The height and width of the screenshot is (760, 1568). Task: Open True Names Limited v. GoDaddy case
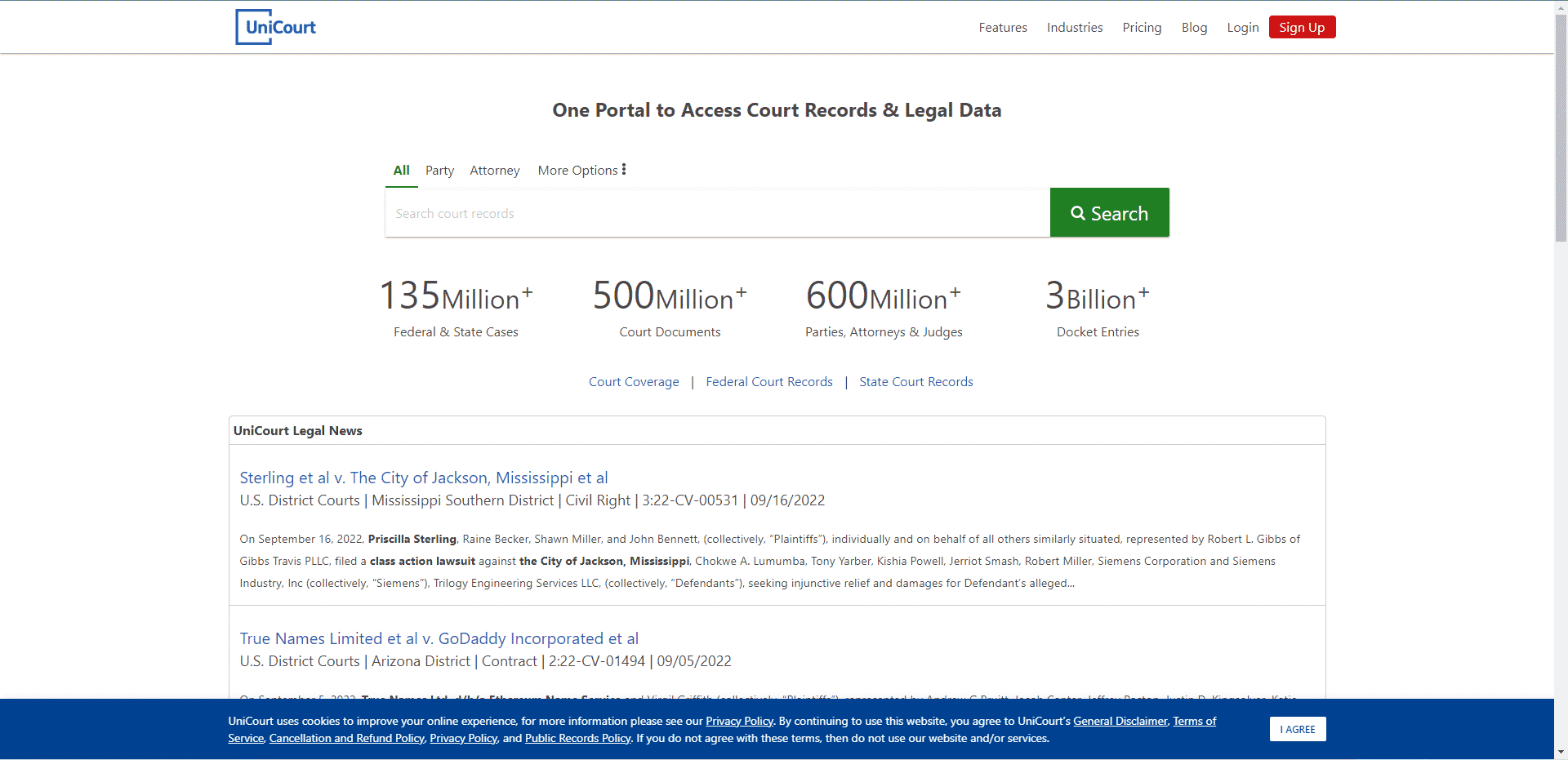pos(439,638)
